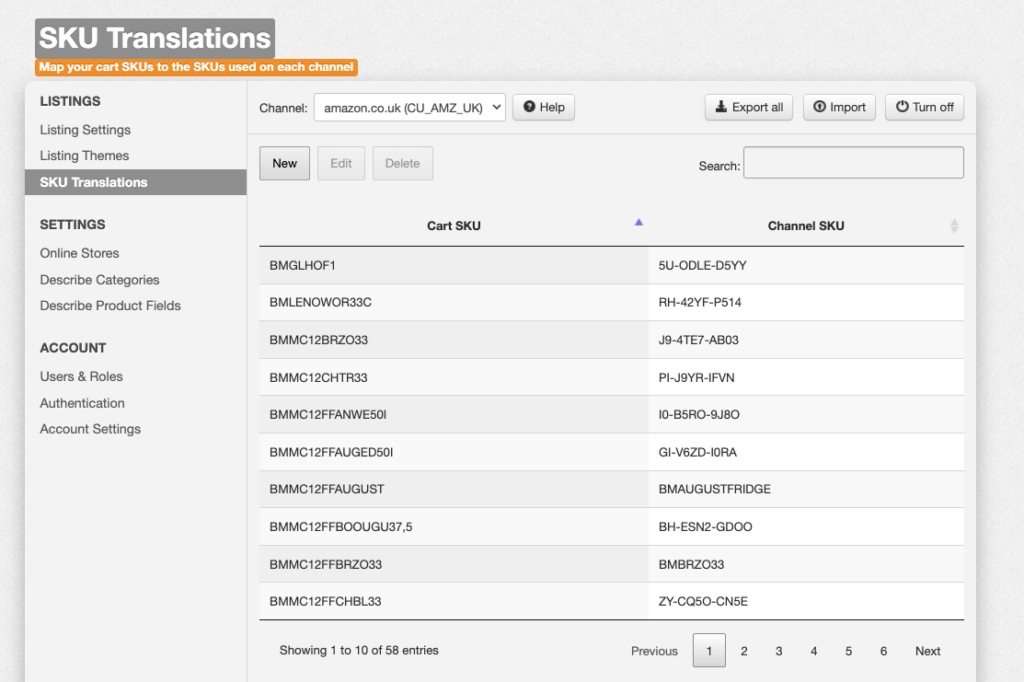Open Users & Roles
The image size is (1024, 682).
tap(81, 376)
